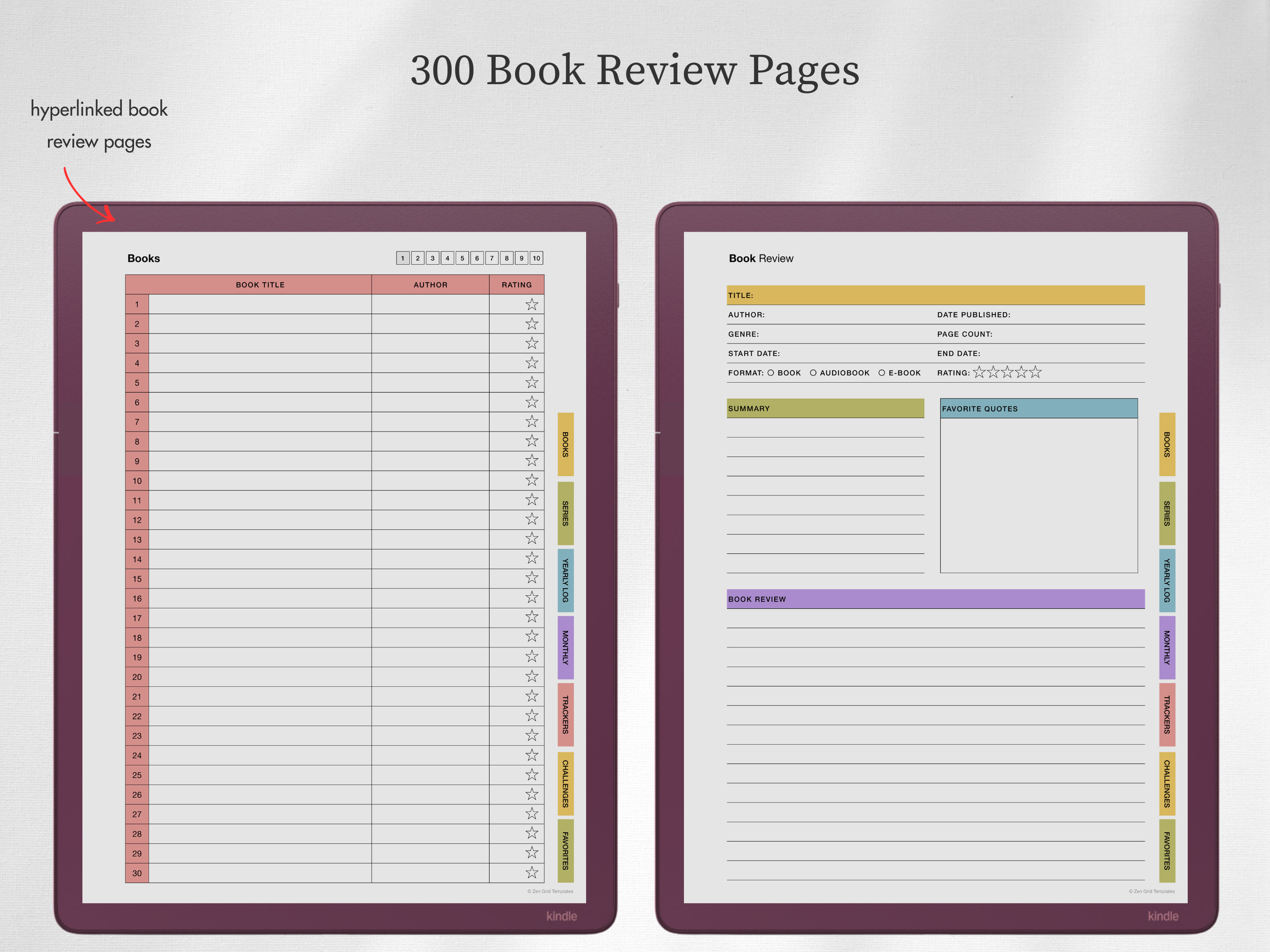Open the TRACKERS tab on Books page
1270x952 pixels.
565,714
